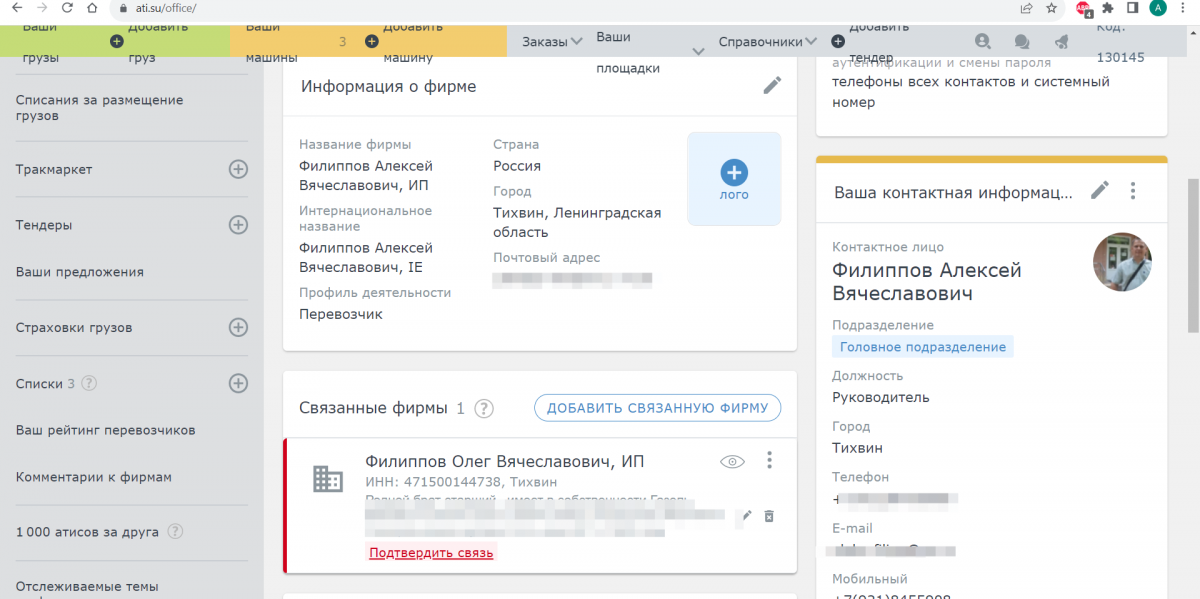The width and height of the screenshot is (1200, 599).
Task: Open three-dot menu for Филиппов Олег firm
Action: 769,460
